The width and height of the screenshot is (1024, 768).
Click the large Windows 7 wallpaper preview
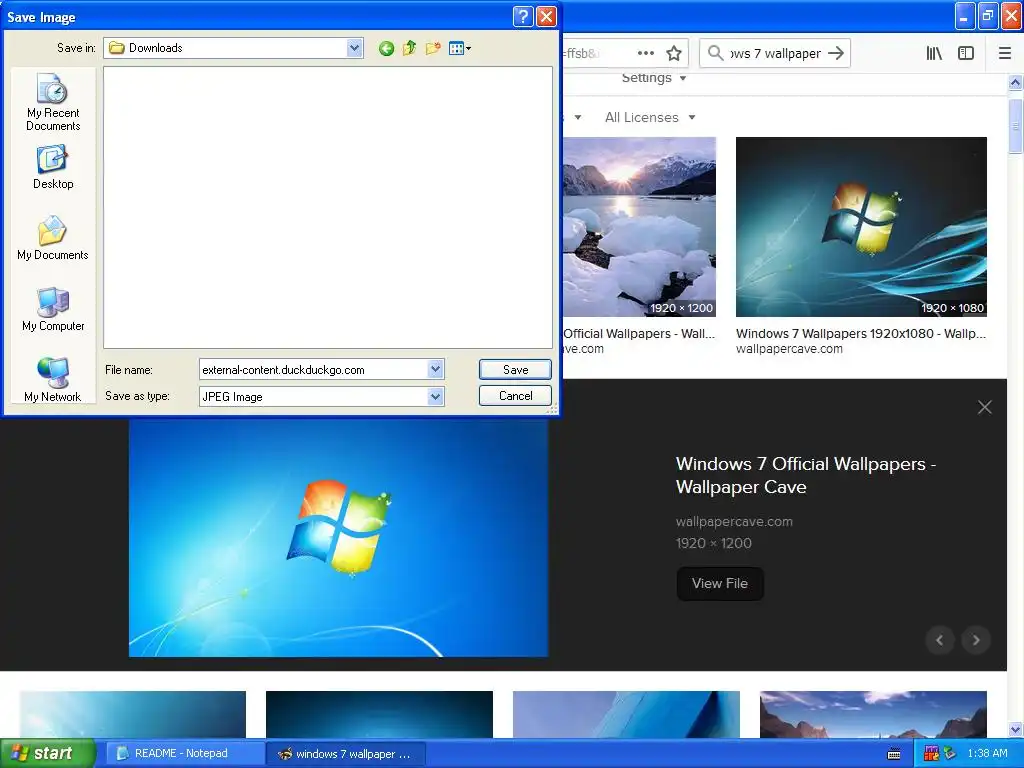pyautogui.click(x=338, y=537)
